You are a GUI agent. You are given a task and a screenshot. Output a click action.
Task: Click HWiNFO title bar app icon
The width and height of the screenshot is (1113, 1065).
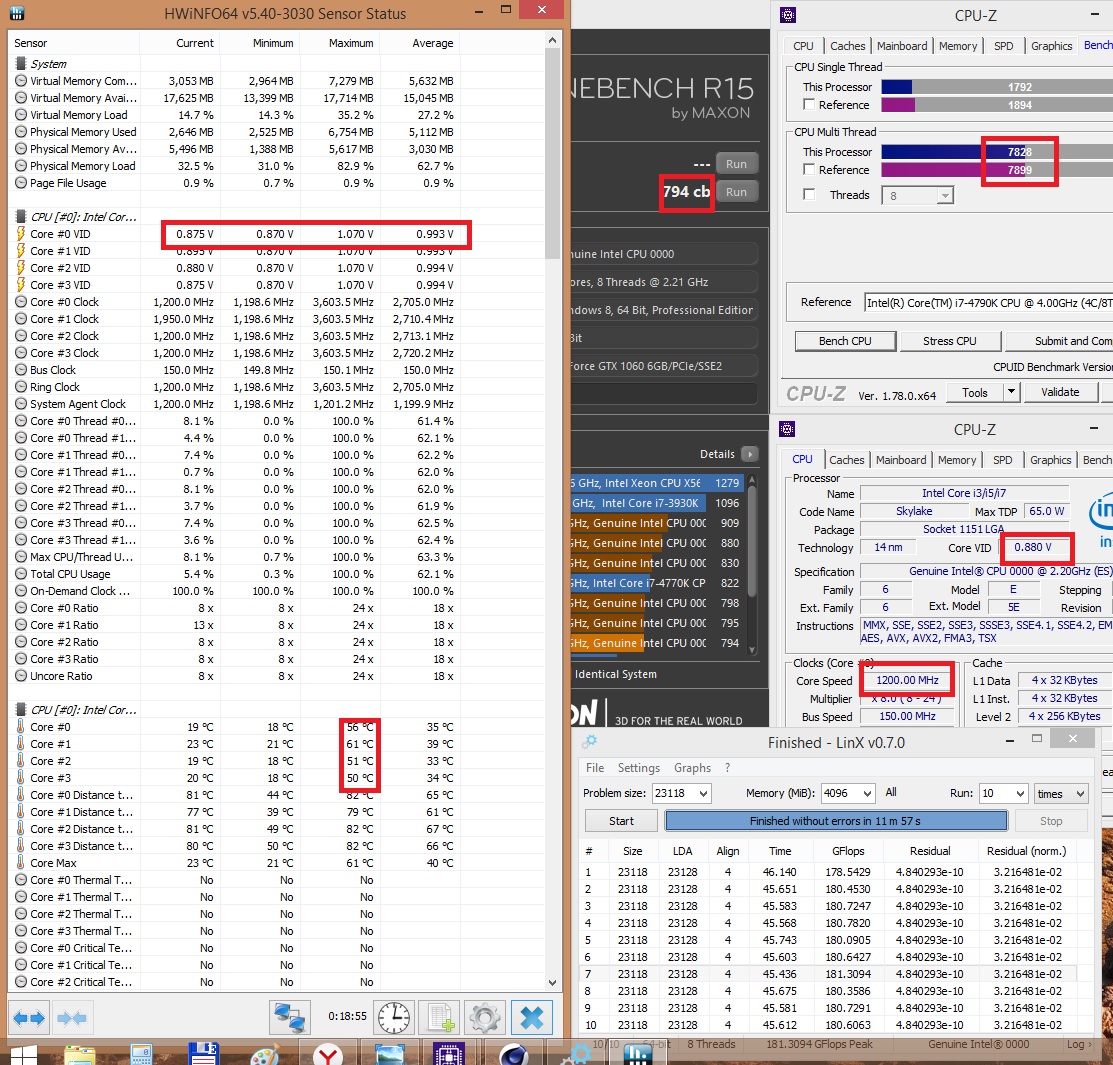pyautogui.click(x=16, y=13)
